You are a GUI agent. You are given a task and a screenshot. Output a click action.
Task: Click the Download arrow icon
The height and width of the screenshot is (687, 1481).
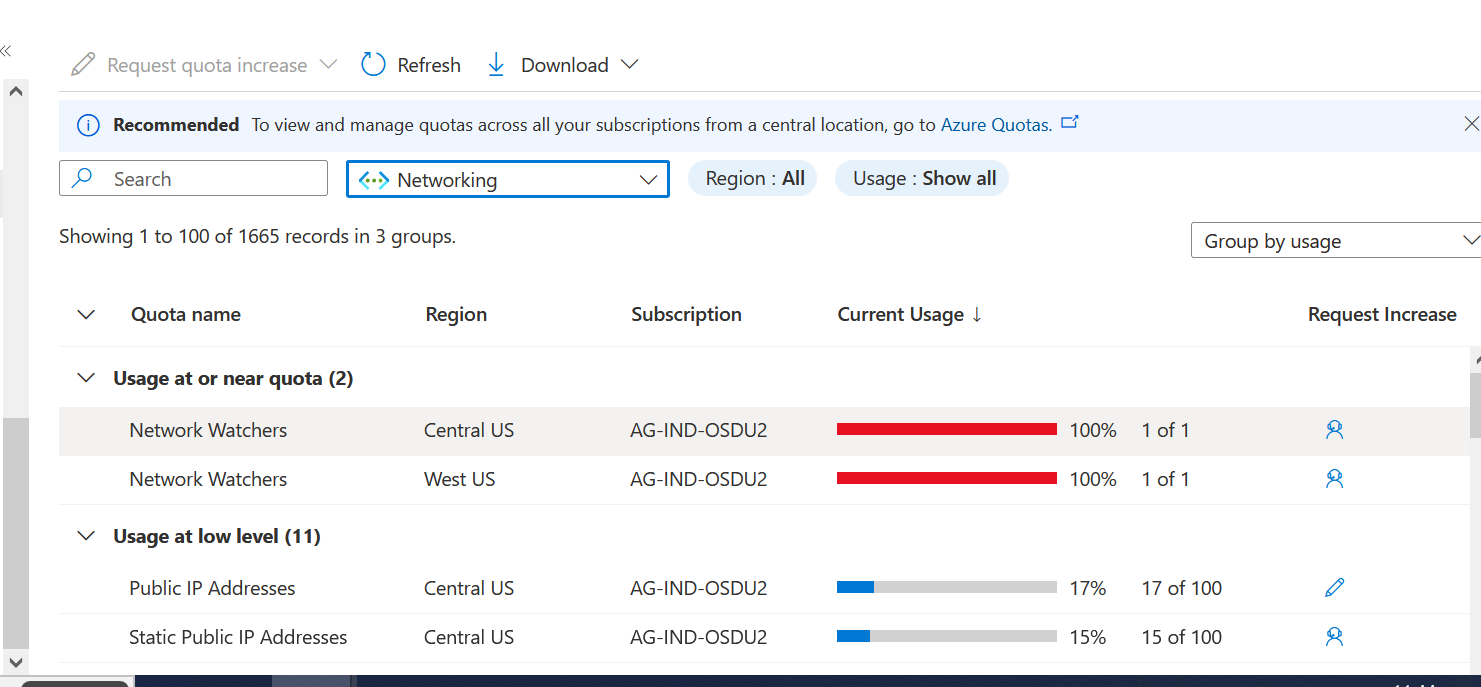[x=496, y=65]
